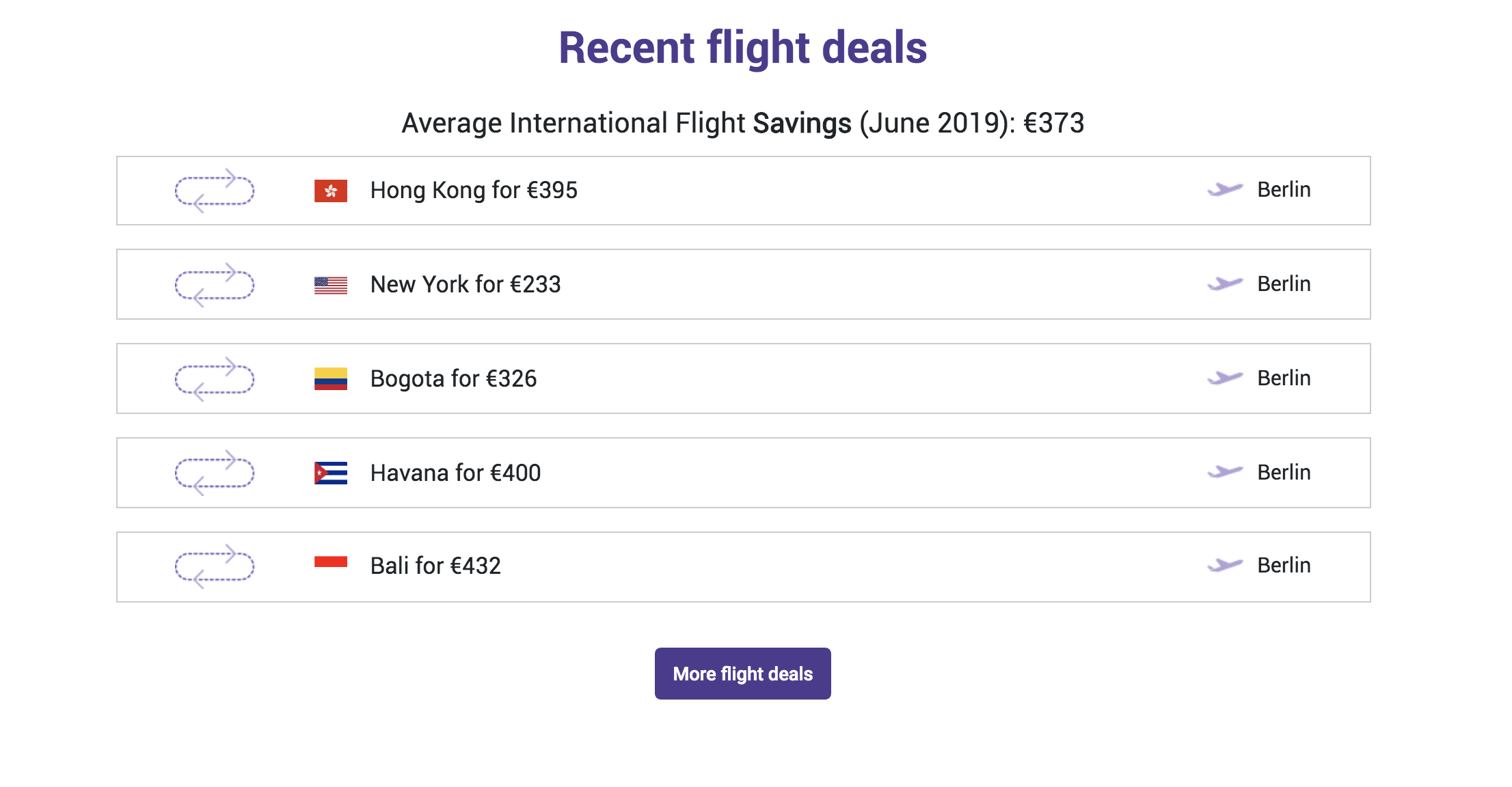Image resolution: width=1512 pixels, height=787 pixels.
Task: Click the Cuba flag icon
Action: click(330, 473)
